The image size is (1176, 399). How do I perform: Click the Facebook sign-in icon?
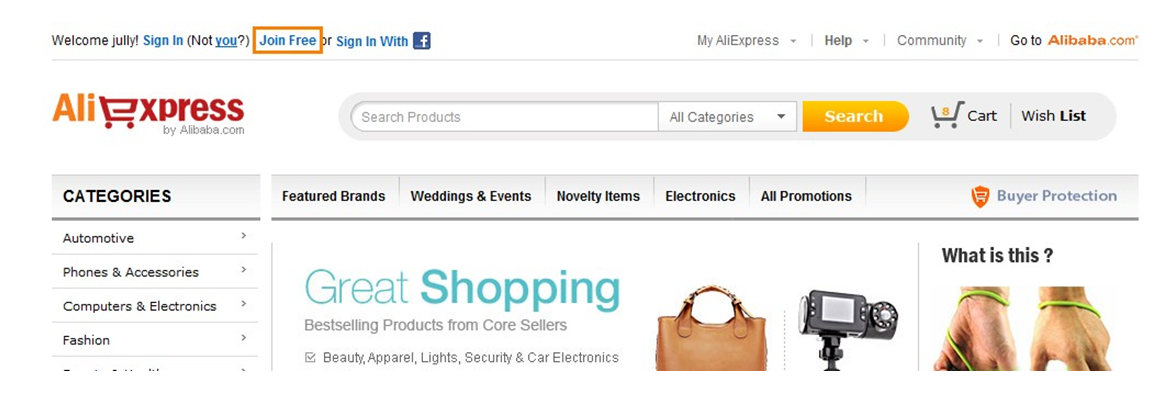[x=422, y=41]
